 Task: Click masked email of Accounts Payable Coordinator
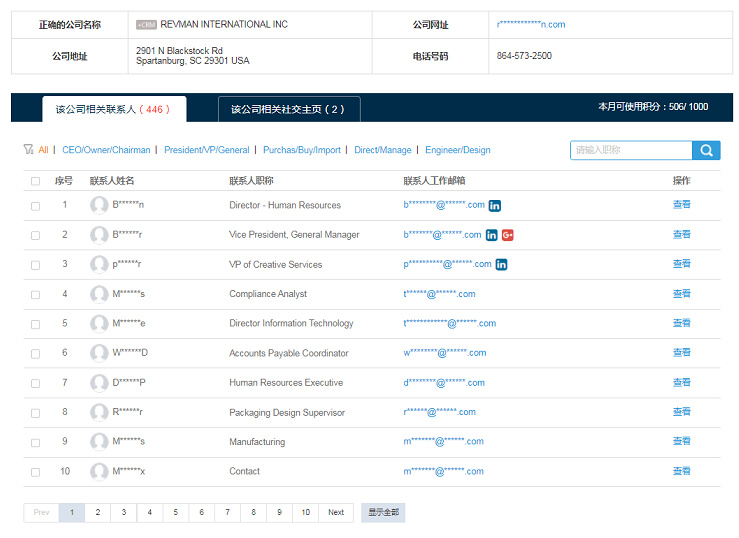pos(444,353)
